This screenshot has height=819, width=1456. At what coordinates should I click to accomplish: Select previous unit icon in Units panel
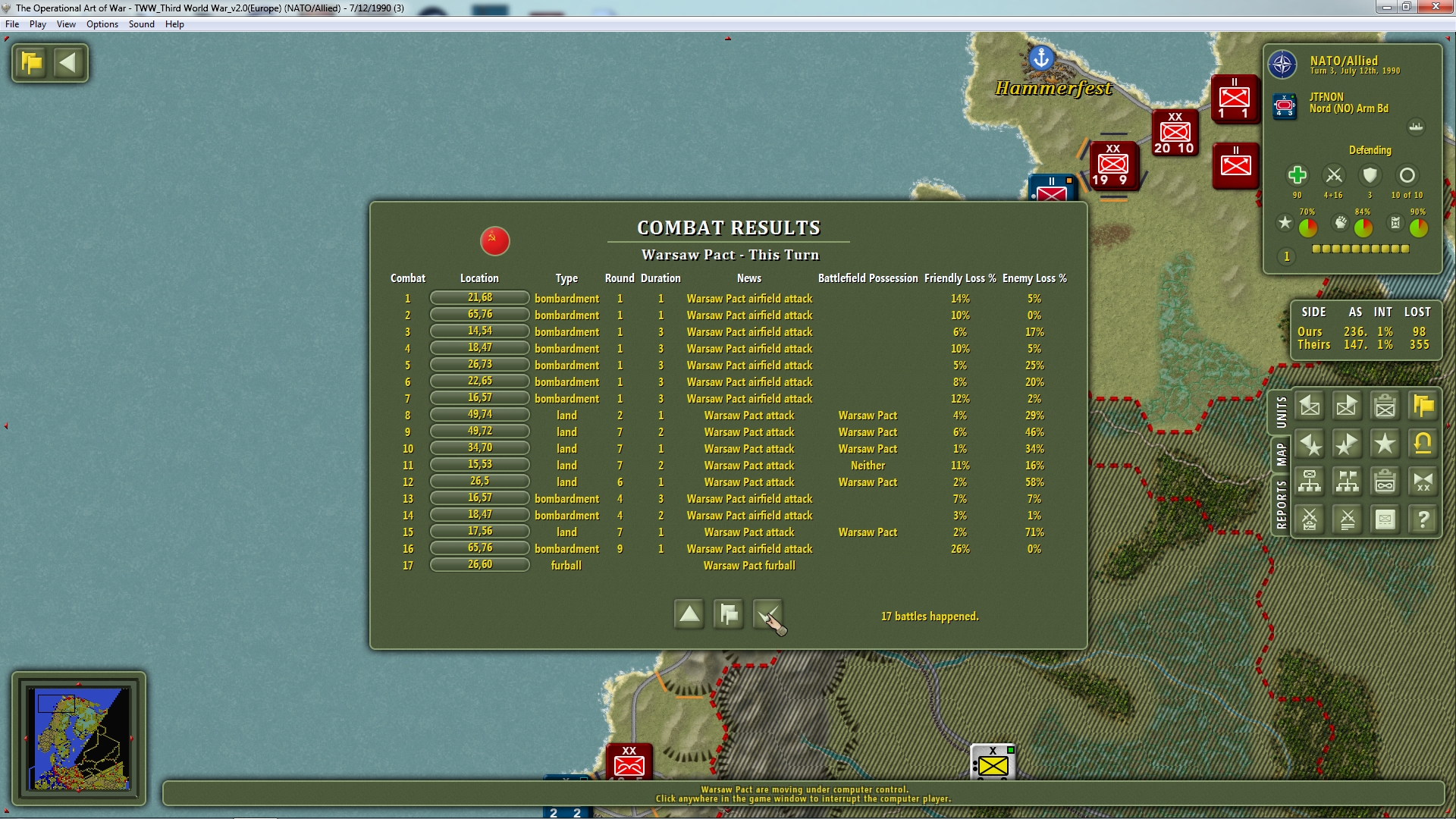(x=1310, y=406)
